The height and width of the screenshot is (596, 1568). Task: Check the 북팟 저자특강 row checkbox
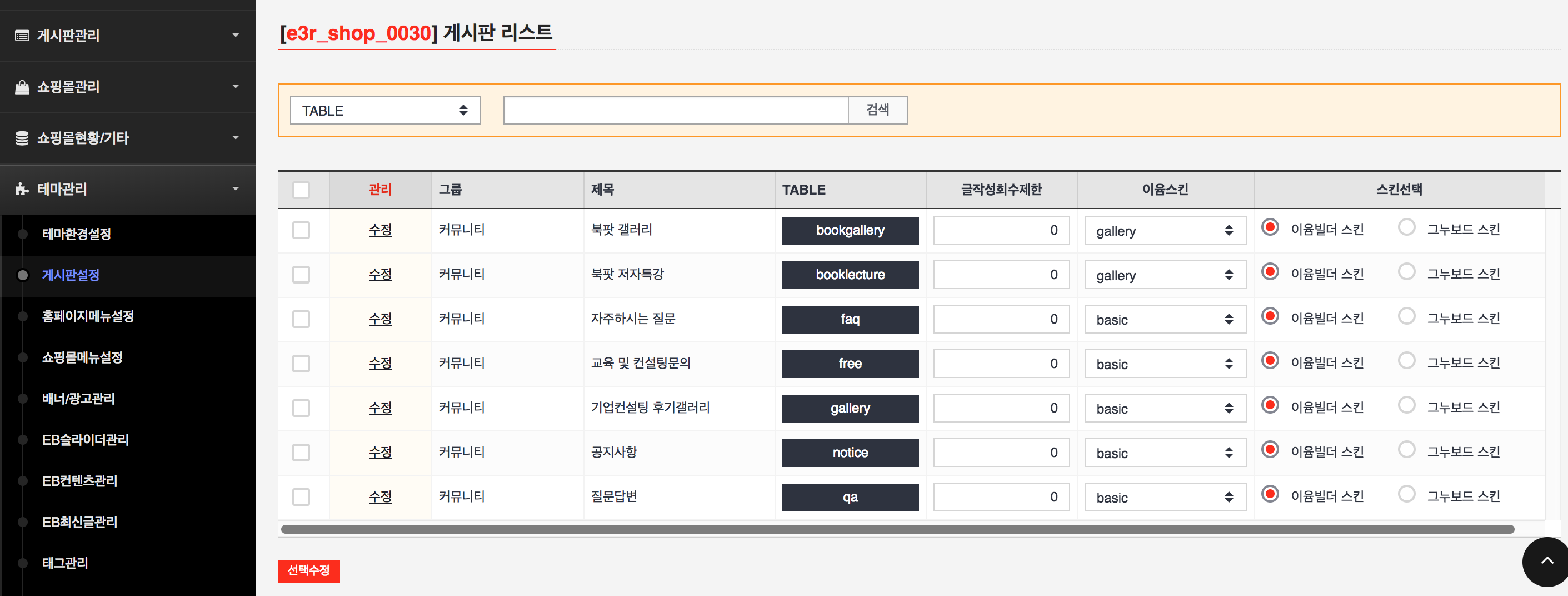(301, 275)
